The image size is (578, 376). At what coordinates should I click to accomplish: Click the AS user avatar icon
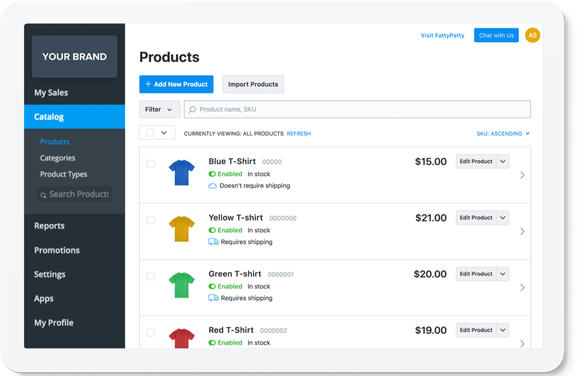pos(532,35)
